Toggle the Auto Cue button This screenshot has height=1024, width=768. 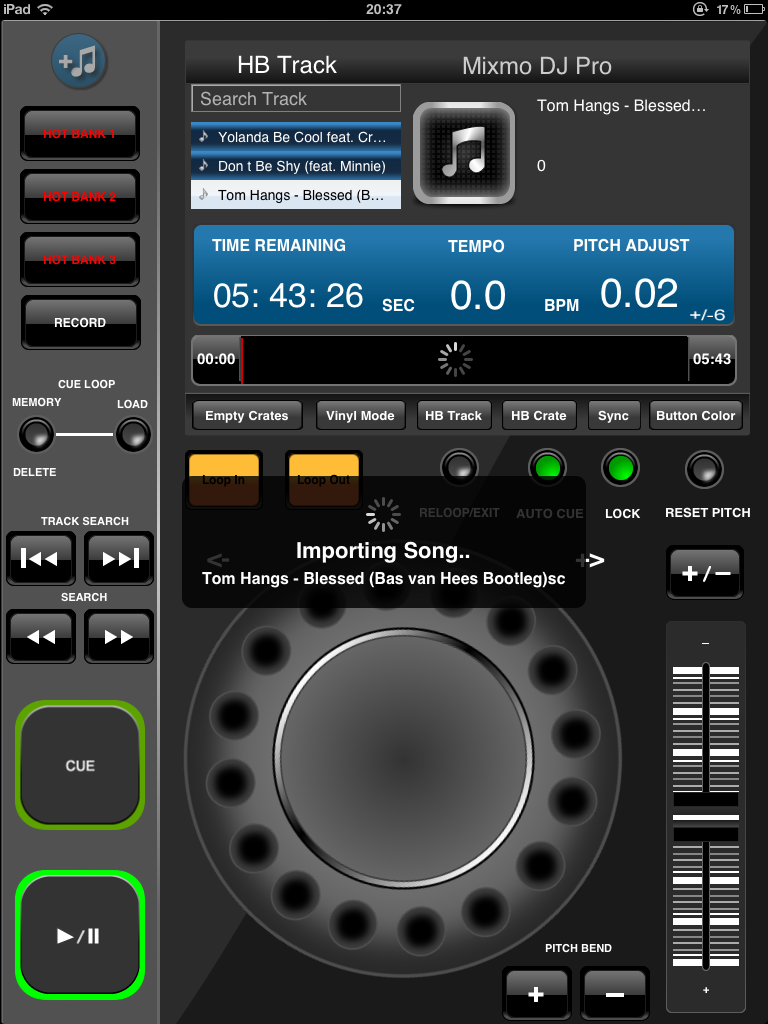pos(547,468)
